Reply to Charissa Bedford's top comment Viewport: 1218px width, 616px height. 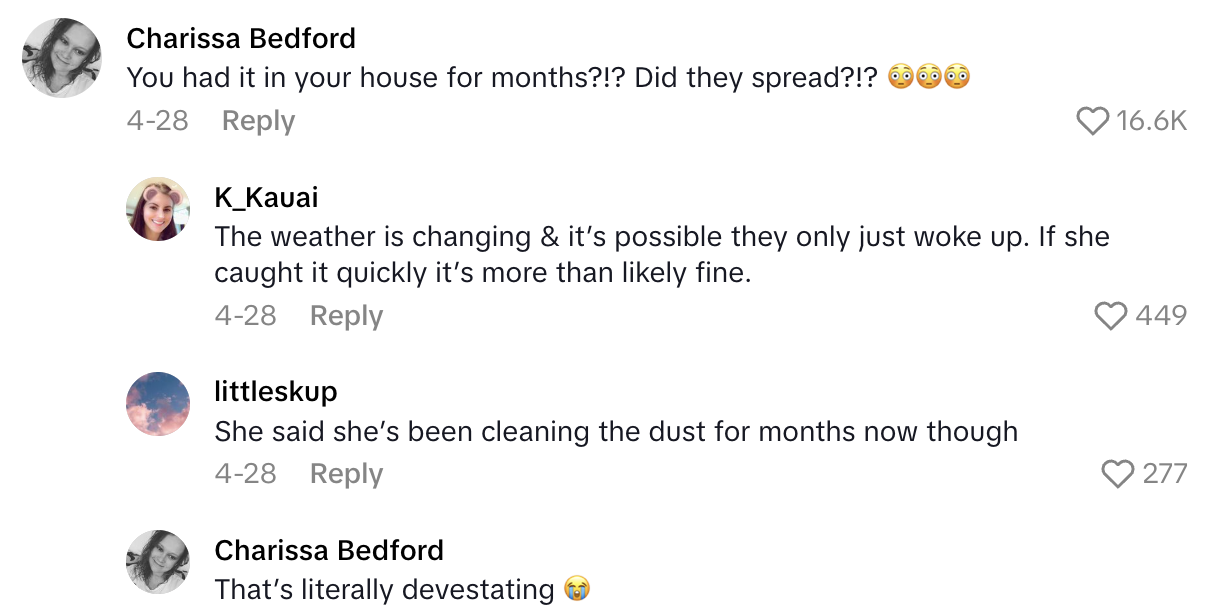(258, 121)
